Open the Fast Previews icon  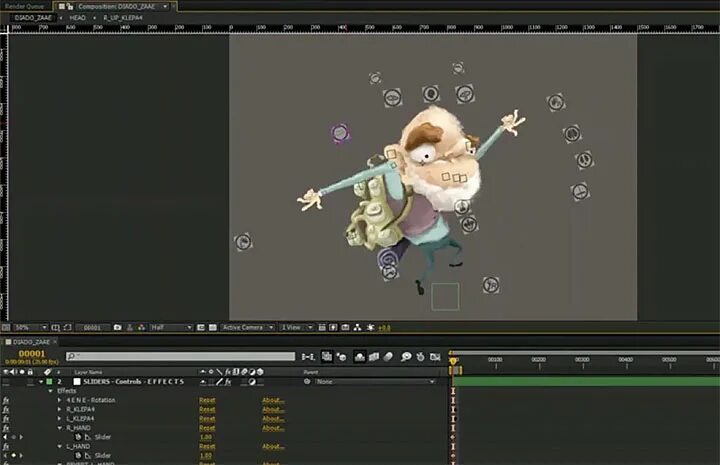coord(333,327)
